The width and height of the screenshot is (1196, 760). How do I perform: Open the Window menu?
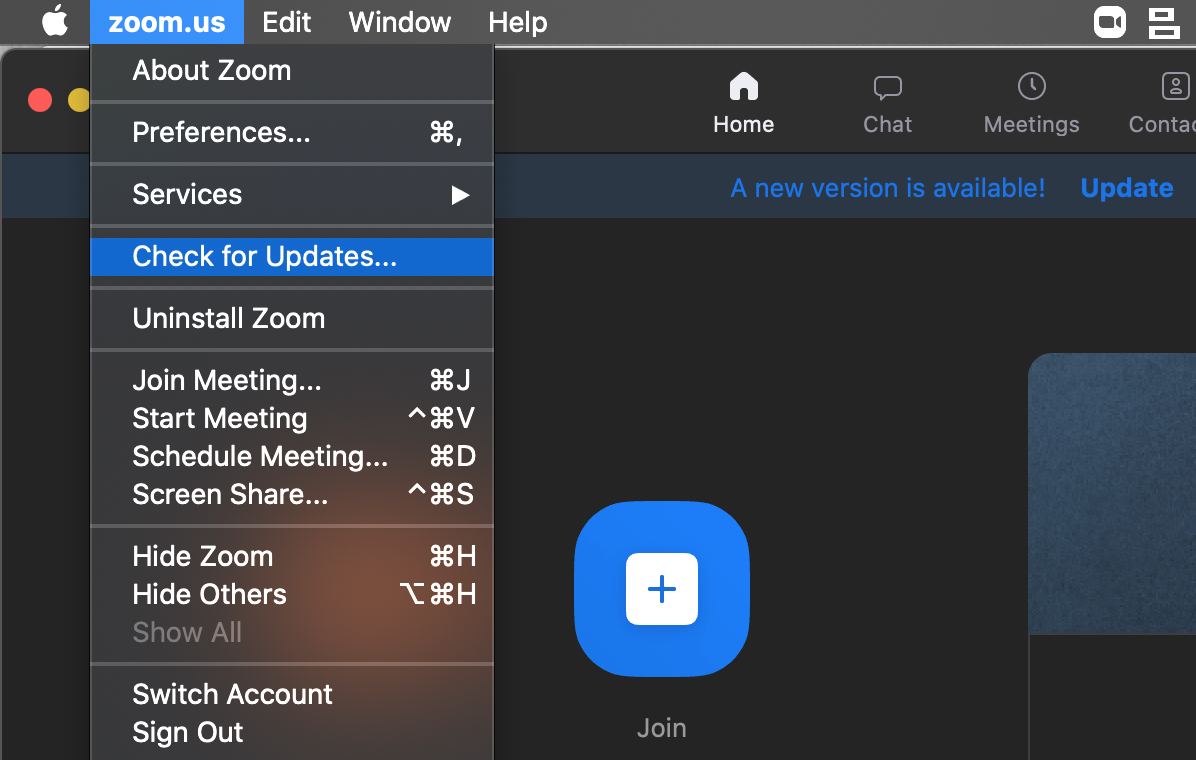400,22
